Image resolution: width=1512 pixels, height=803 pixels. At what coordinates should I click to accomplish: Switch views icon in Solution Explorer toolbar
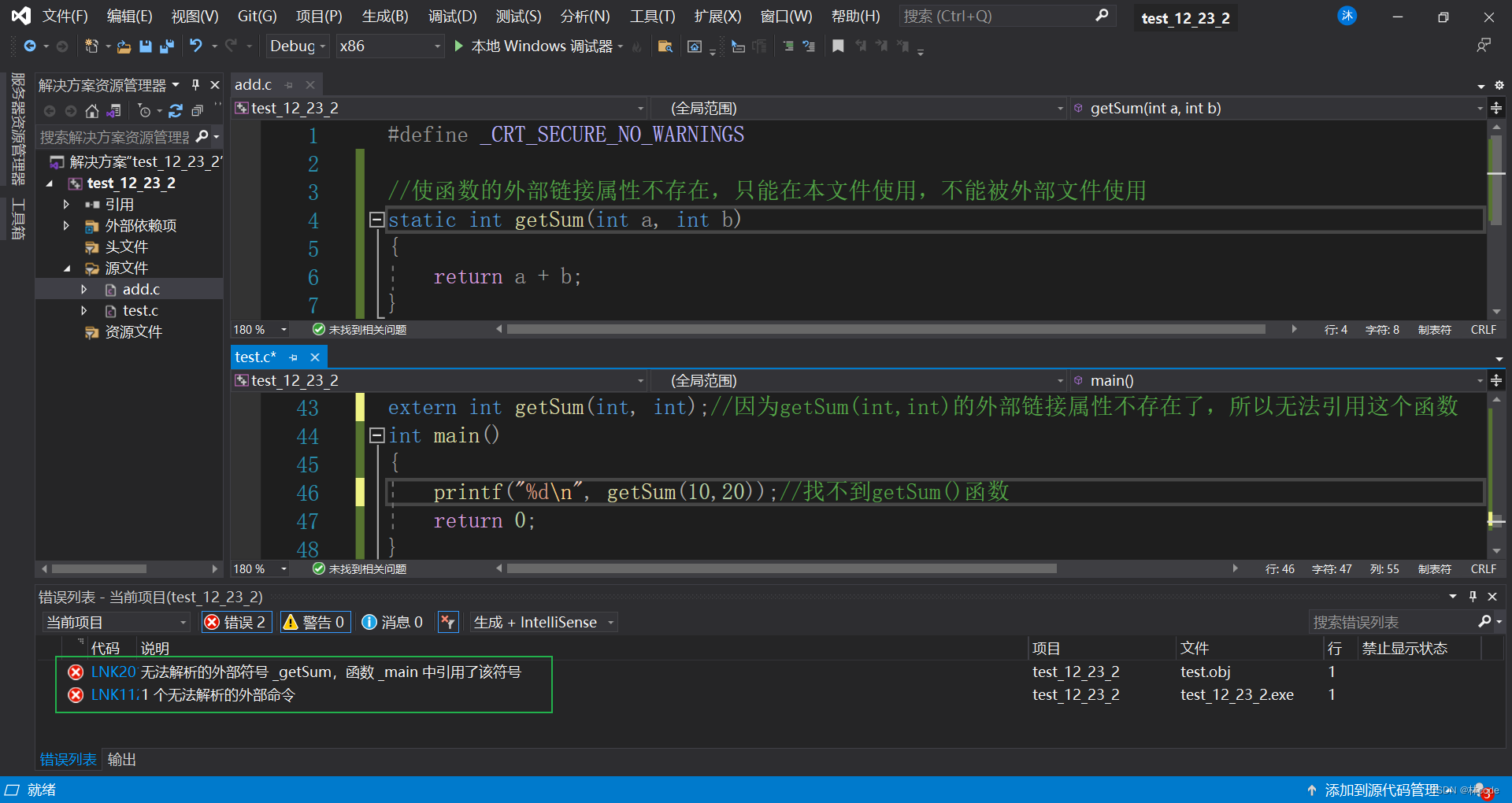click(x=114, y=111)
